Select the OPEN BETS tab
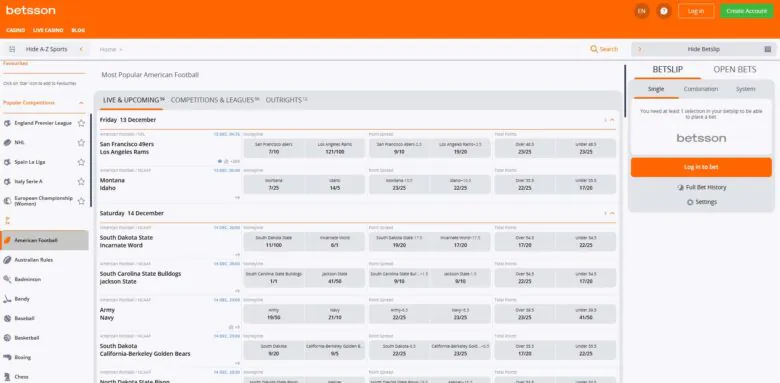Image resolution: width=780 pixels, height=383 pixels. 735,70
